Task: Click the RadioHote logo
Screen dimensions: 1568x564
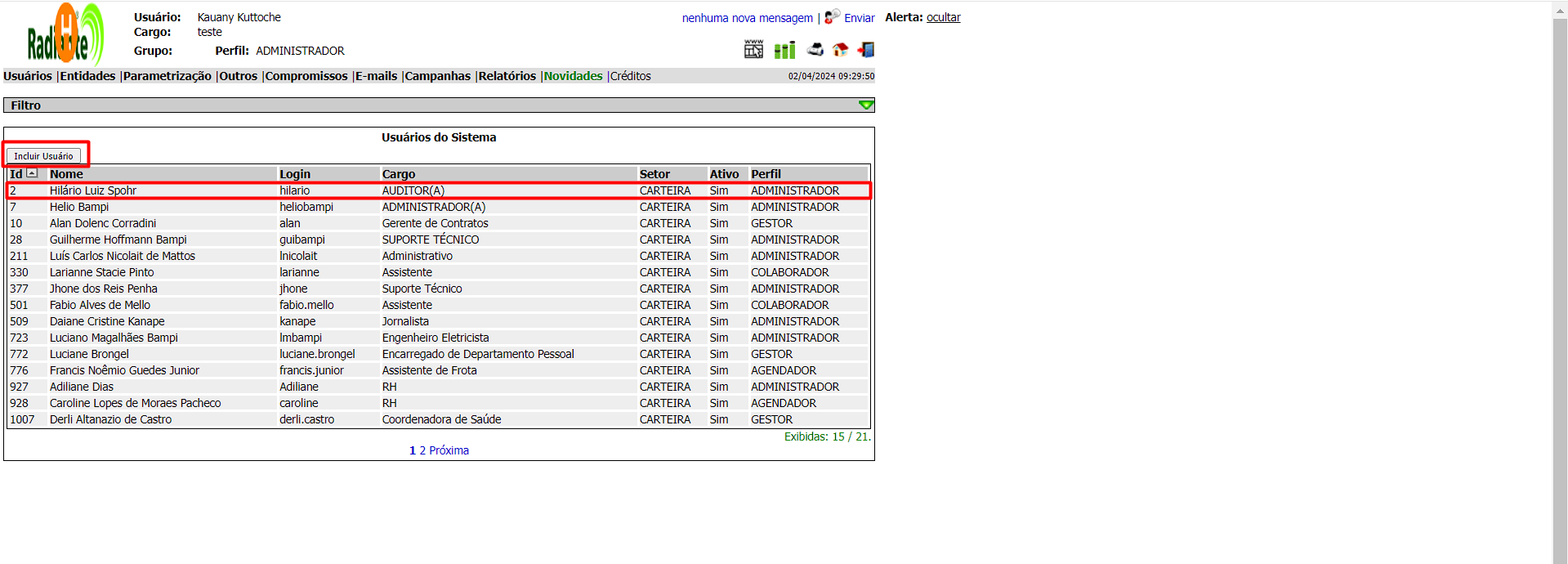Action: tap(65, 35)
